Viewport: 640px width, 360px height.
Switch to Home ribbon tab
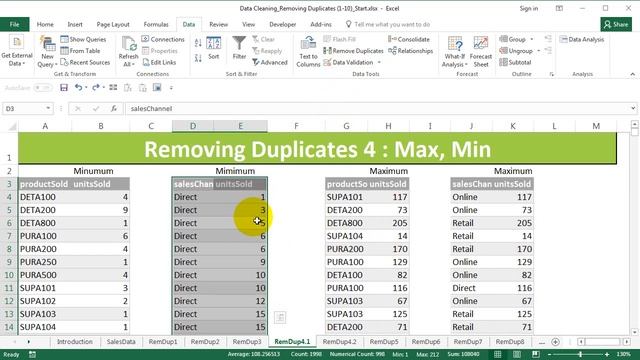[45, 24]
